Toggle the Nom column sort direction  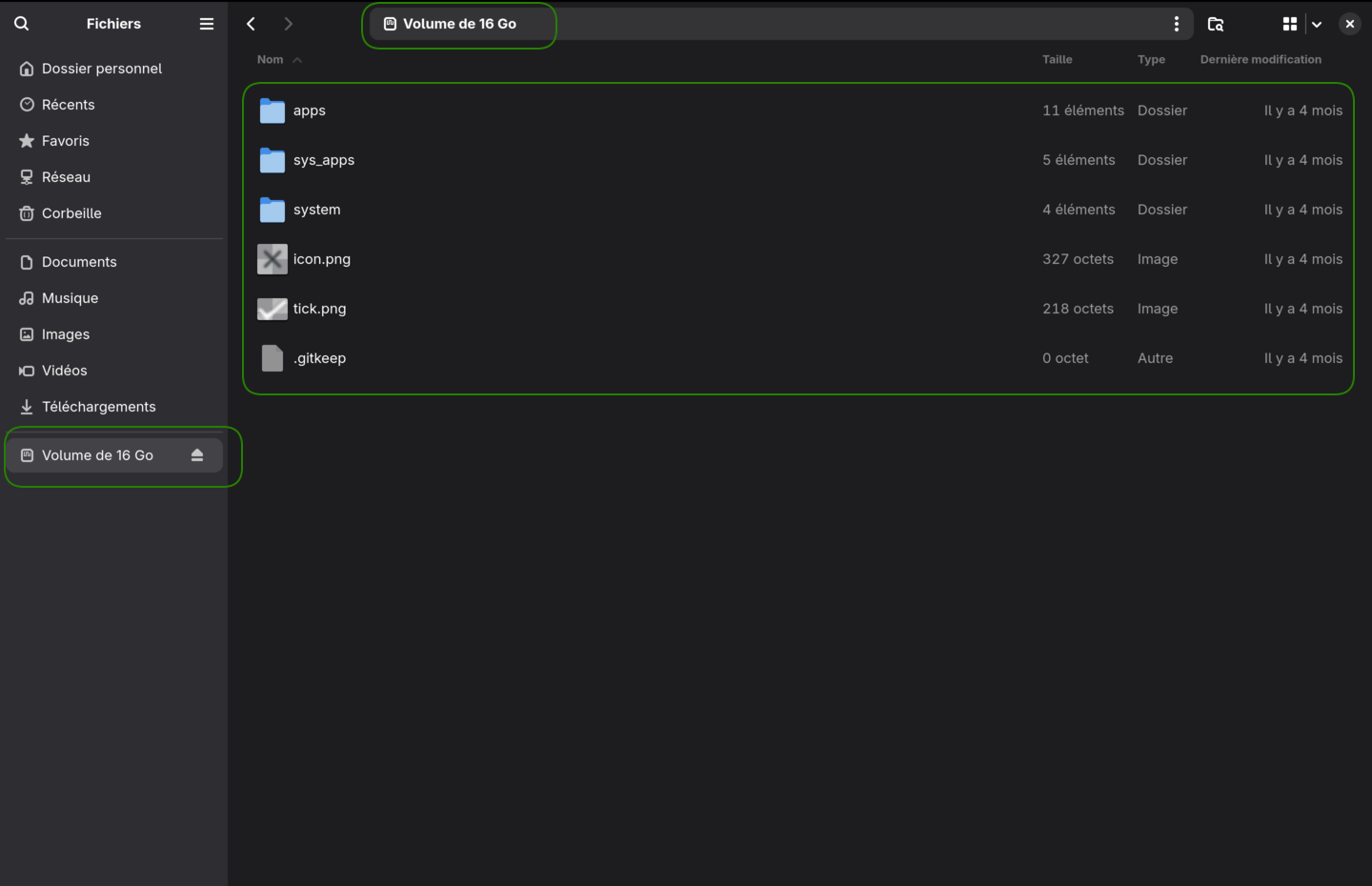pyautogui.click(x=279, y=58)
